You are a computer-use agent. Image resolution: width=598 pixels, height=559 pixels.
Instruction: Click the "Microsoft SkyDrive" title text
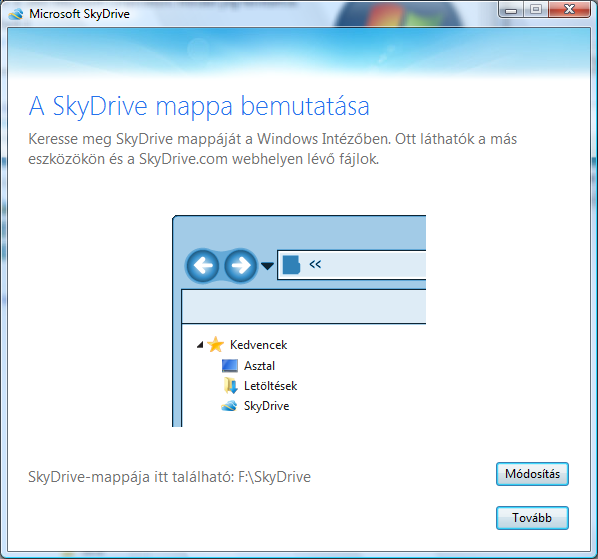pyautogui.click(x=79, y=14)
